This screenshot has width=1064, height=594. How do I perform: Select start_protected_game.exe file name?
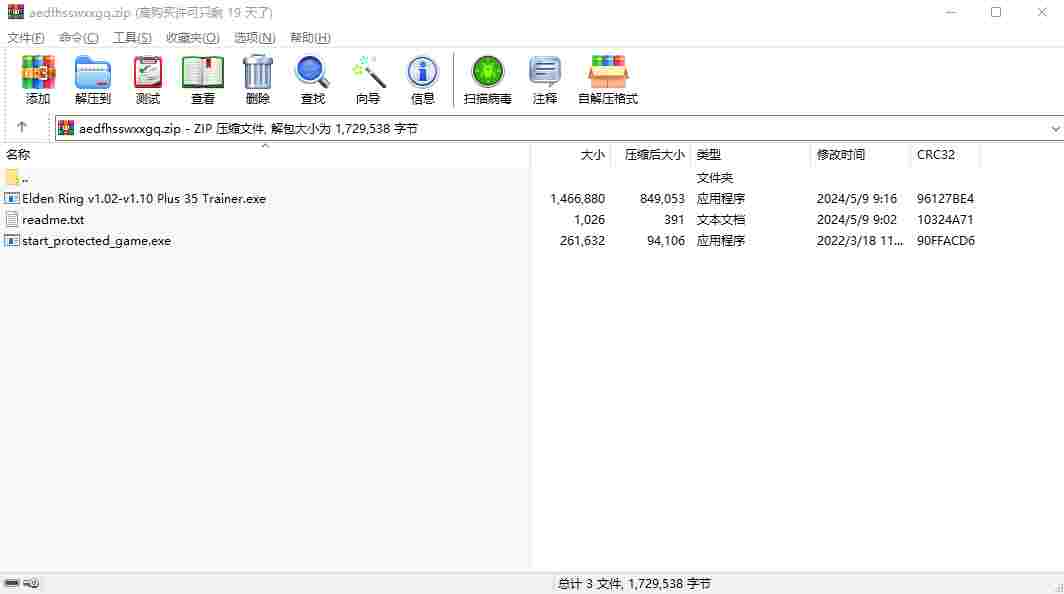(96, 241)
